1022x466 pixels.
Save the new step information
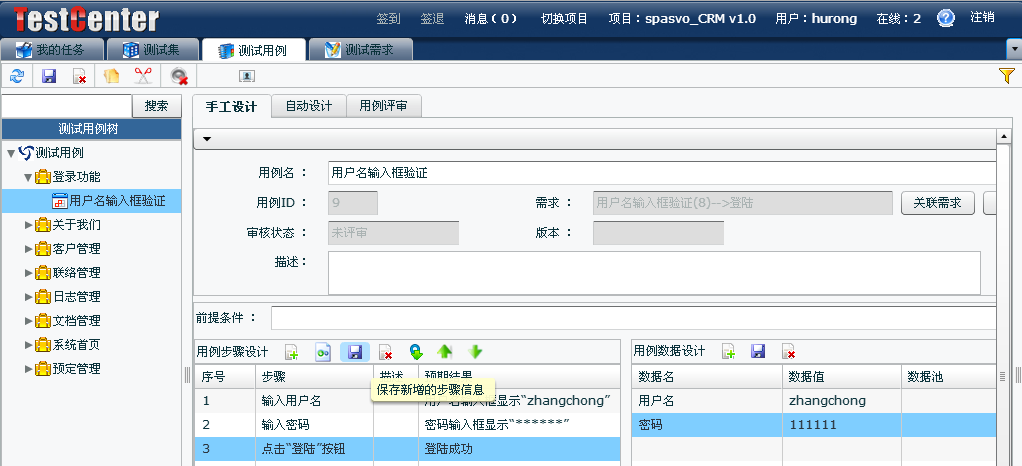[x=354, y=352]
